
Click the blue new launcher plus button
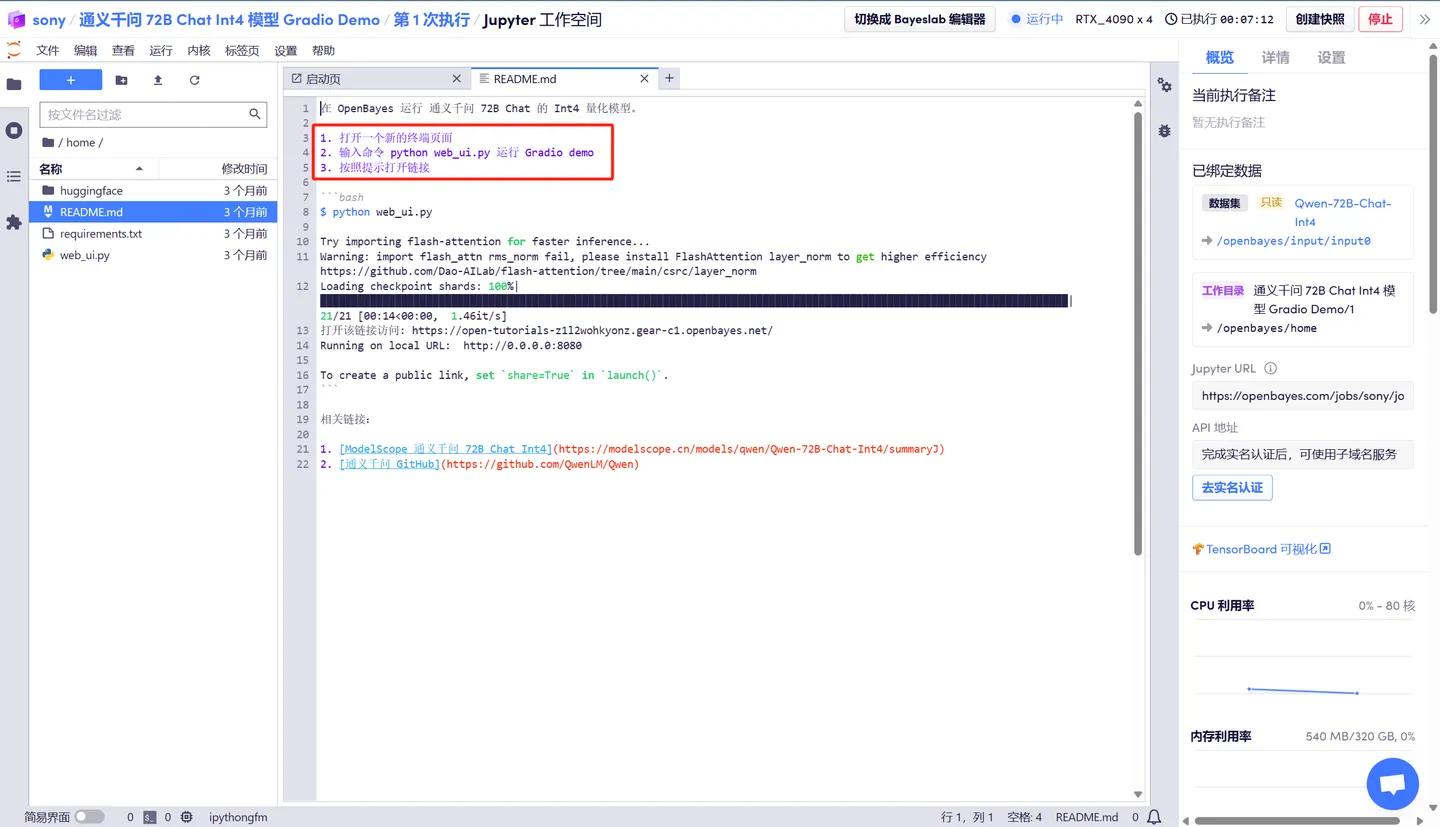point(71,80)
